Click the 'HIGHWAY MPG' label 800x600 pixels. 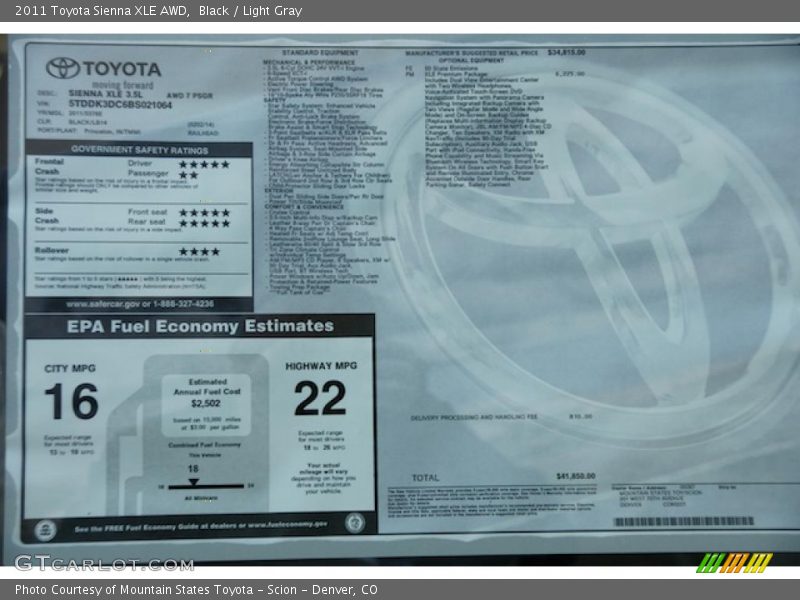tap(321, 366)
